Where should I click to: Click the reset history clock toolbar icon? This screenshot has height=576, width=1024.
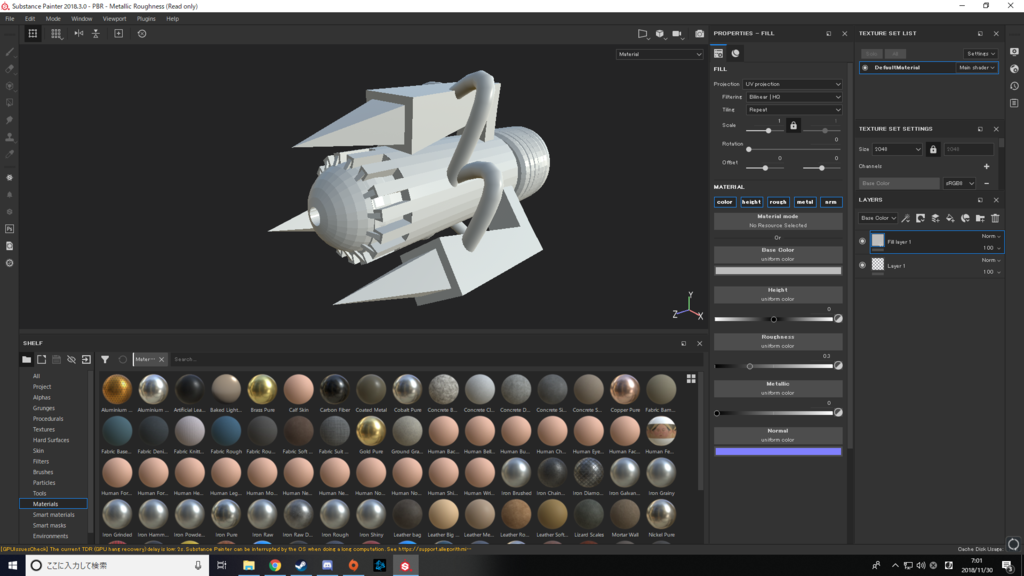[142, 33]
